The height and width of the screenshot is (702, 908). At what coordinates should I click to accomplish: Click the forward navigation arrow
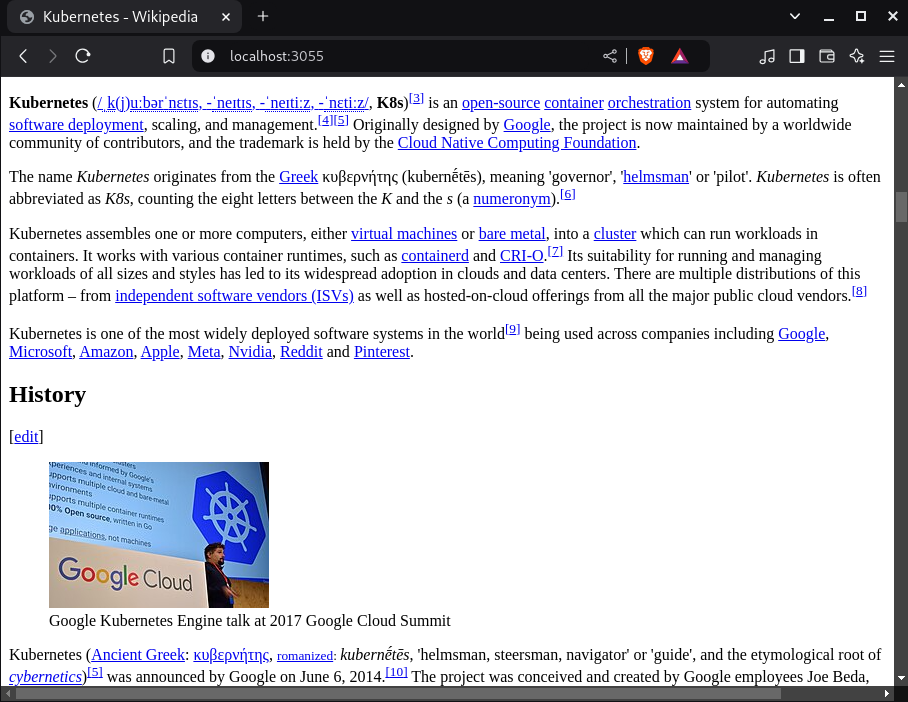pos(53,56)
